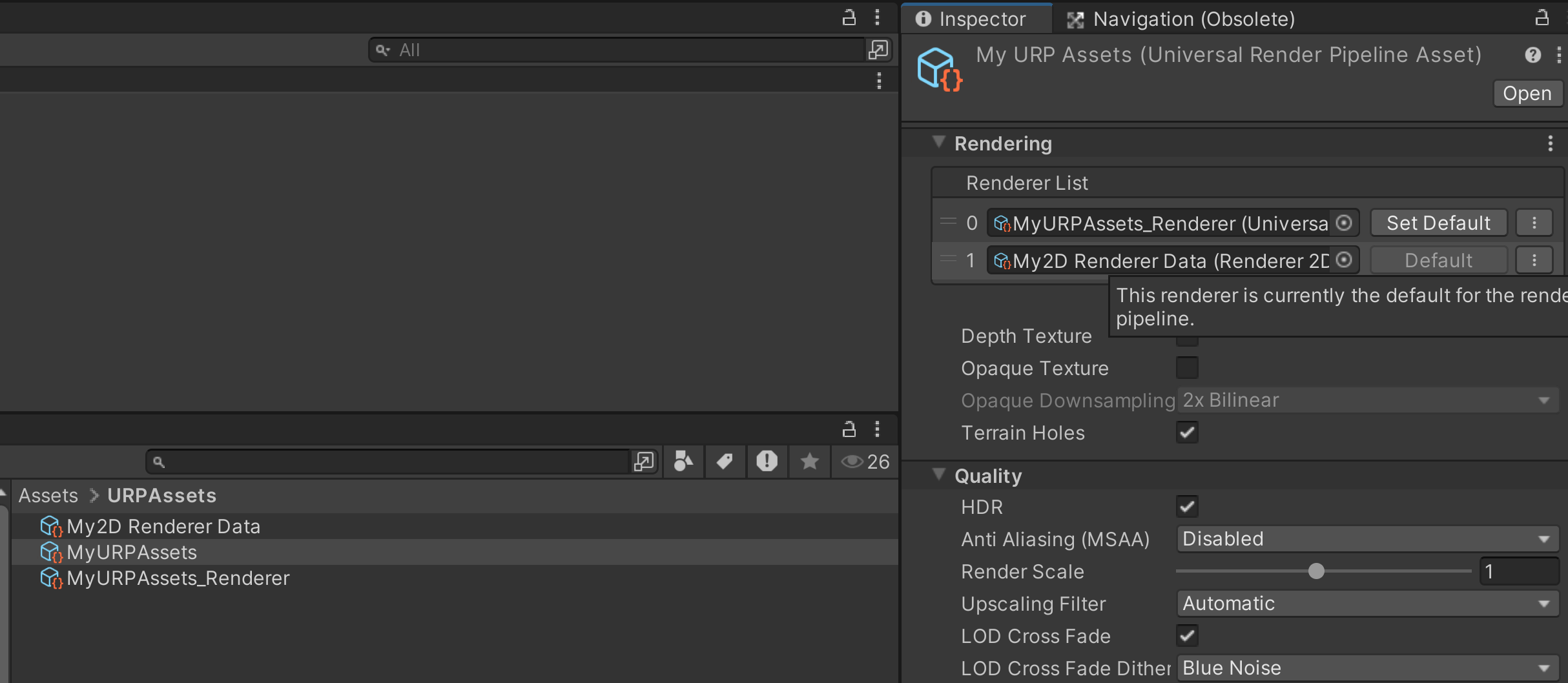This screenshot has height=683, width=1568.
Task: Click the Assets breadcrumb
Action: 48,495
